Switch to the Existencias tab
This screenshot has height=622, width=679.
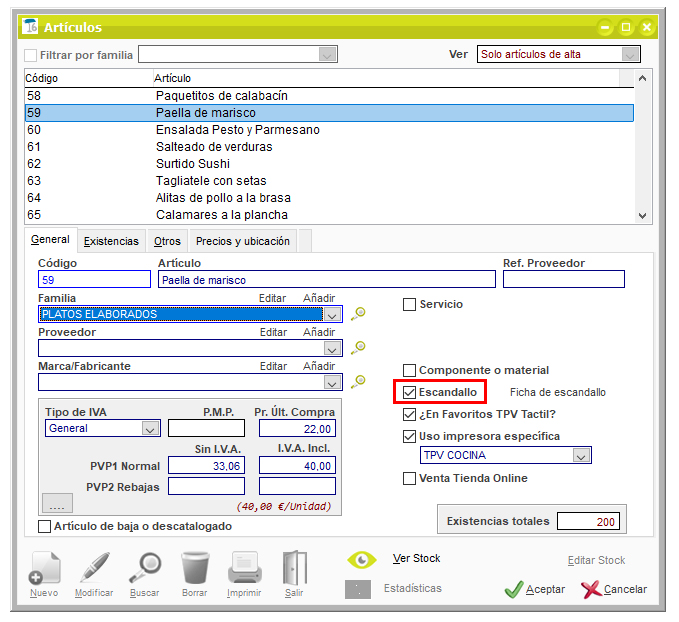[111, 241]
